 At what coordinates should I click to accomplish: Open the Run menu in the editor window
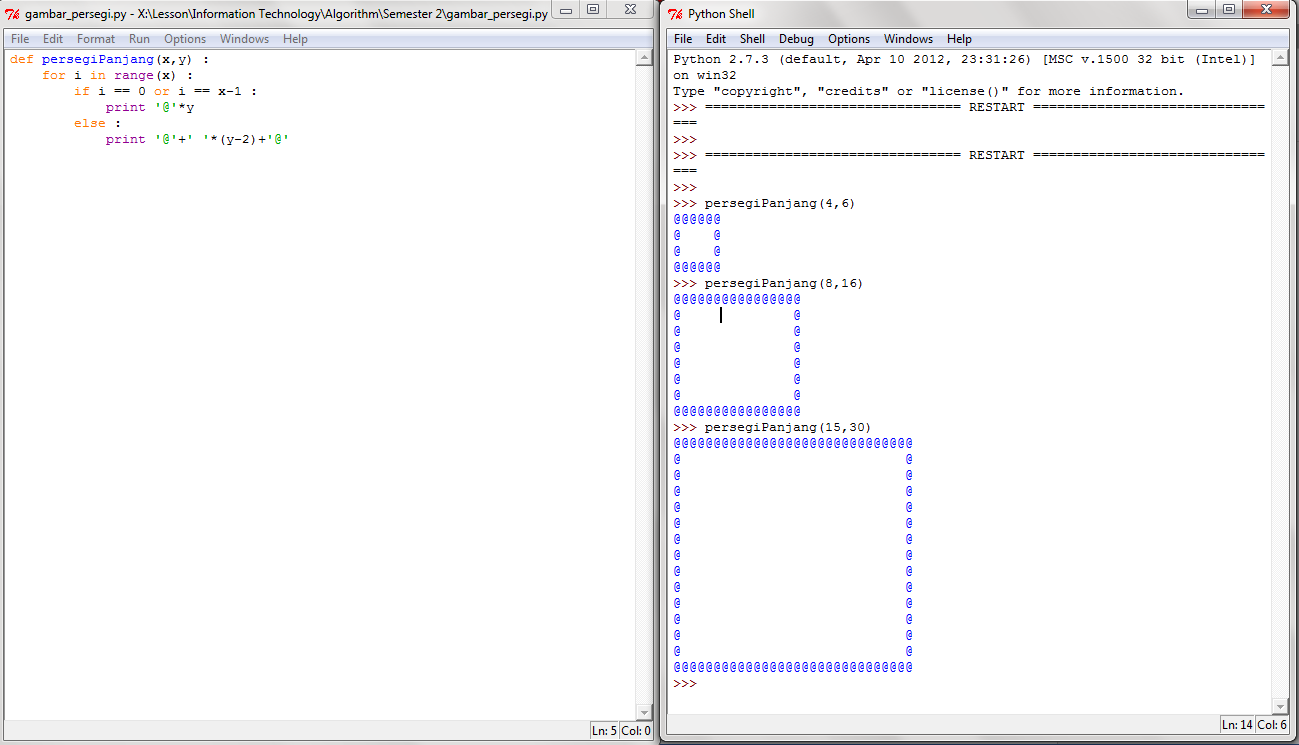(x=140, y=39)
